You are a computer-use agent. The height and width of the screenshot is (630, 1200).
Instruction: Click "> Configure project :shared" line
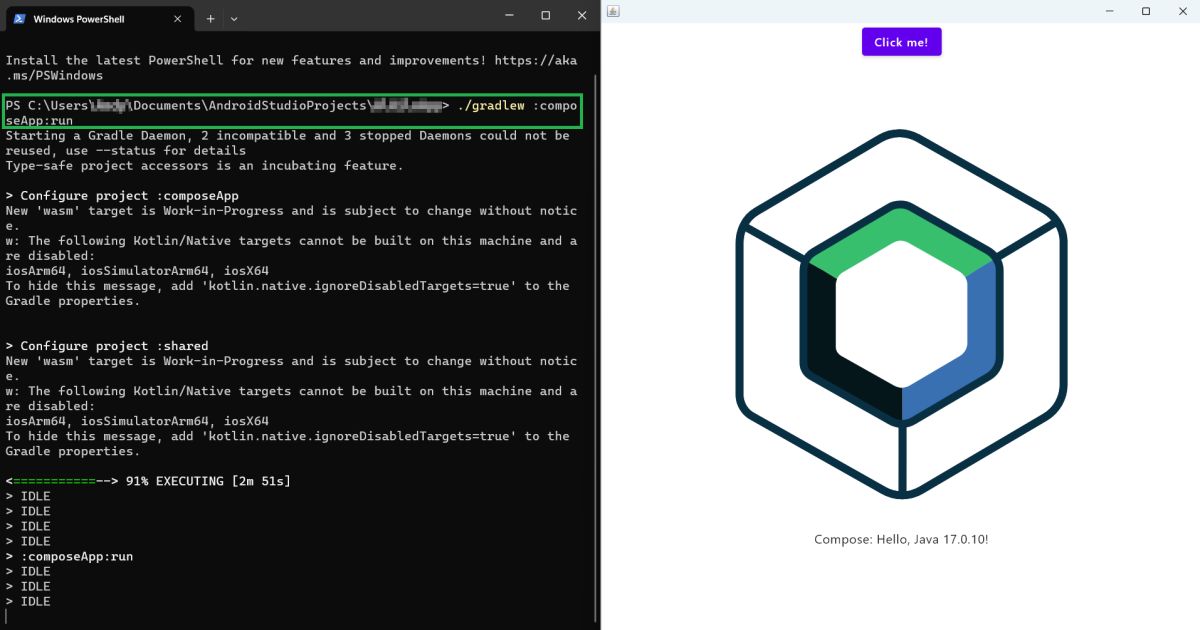tap(107, 346)
